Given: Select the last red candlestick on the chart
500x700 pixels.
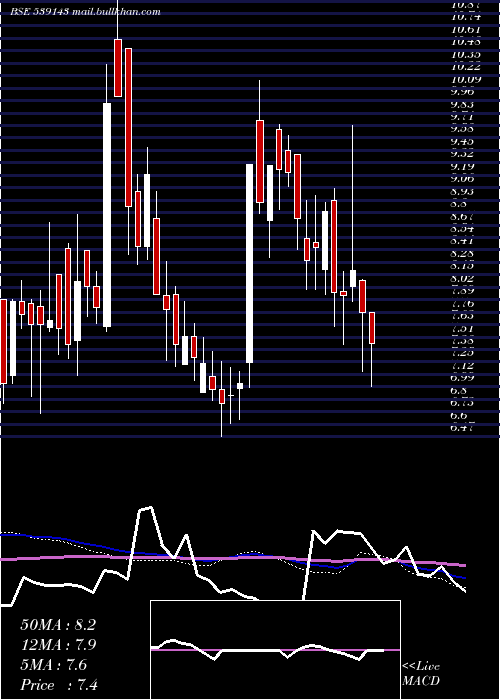Looking at the screenshot, I should (x=371, y=328).
